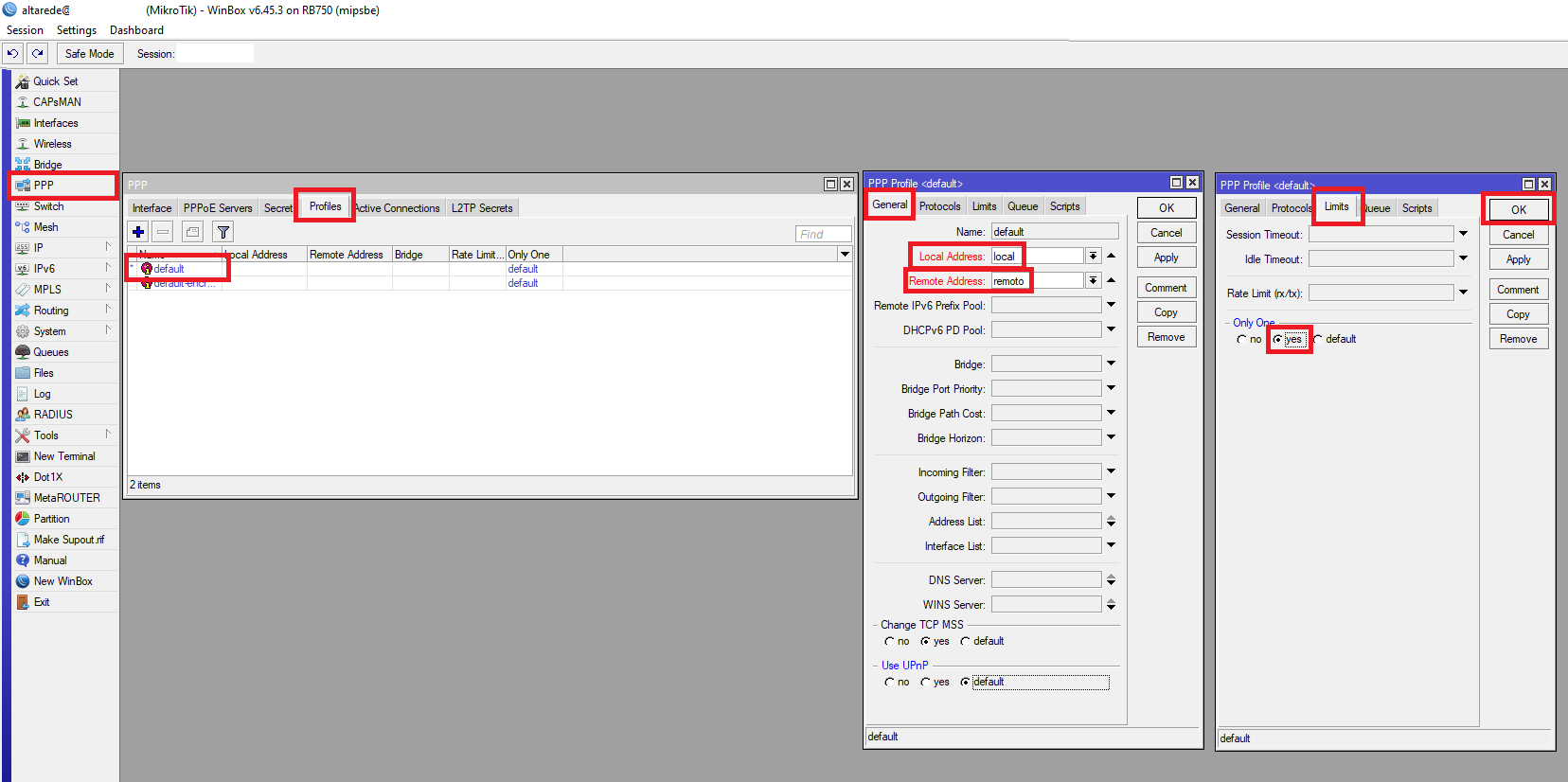Viewport: 1568px width, 782px height.
Task: Open the Interfaces menu item
Action: 56,123
